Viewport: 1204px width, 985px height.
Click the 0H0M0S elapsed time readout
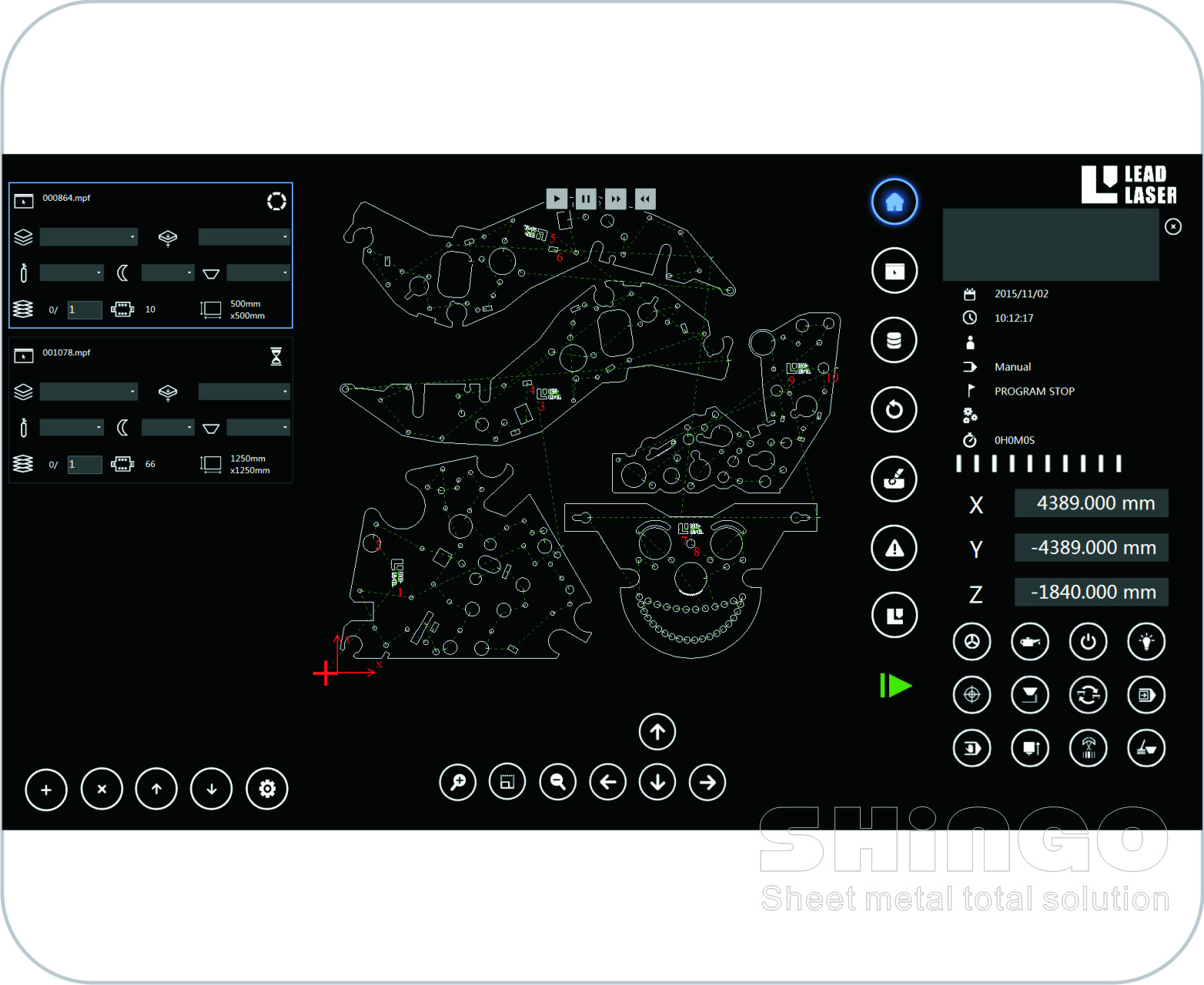pyautogui.click(x=1014, y=440)
